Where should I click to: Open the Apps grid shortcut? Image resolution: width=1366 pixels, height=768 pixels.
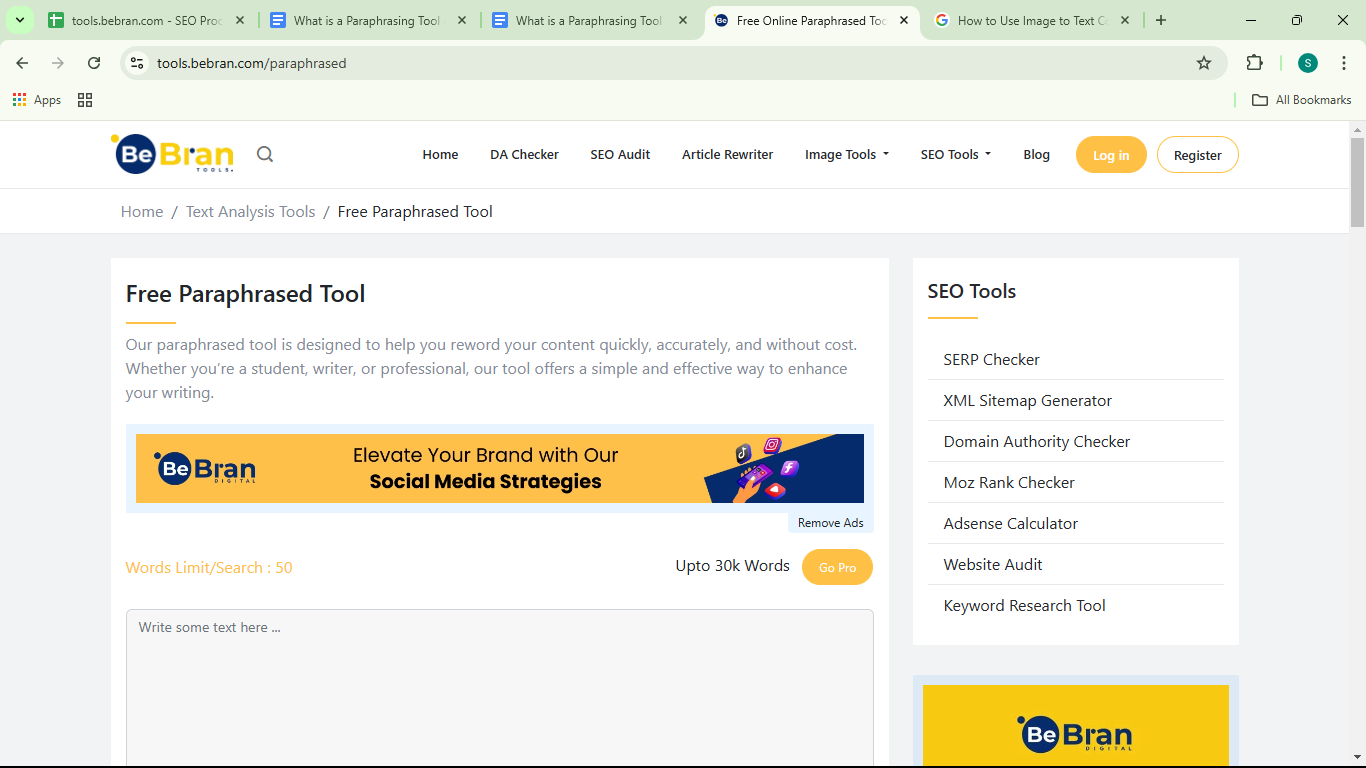[37, 100]
